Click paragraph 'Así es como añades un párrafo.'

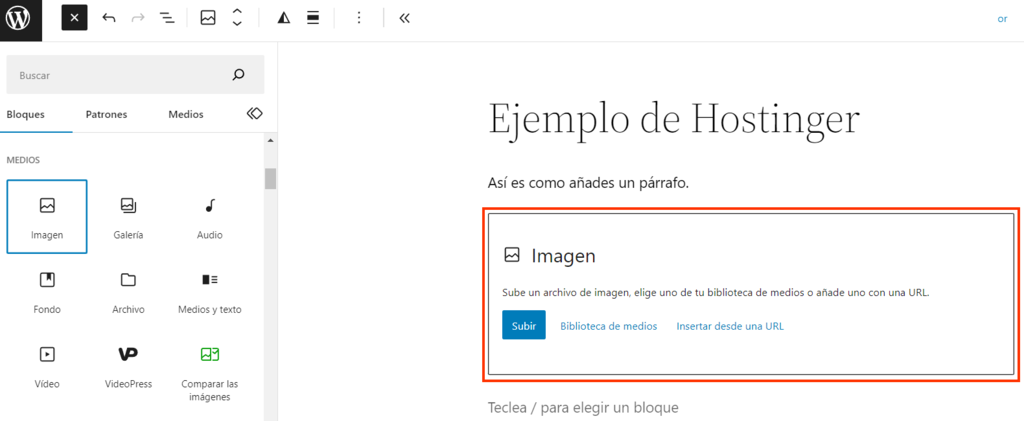point(588,184)
